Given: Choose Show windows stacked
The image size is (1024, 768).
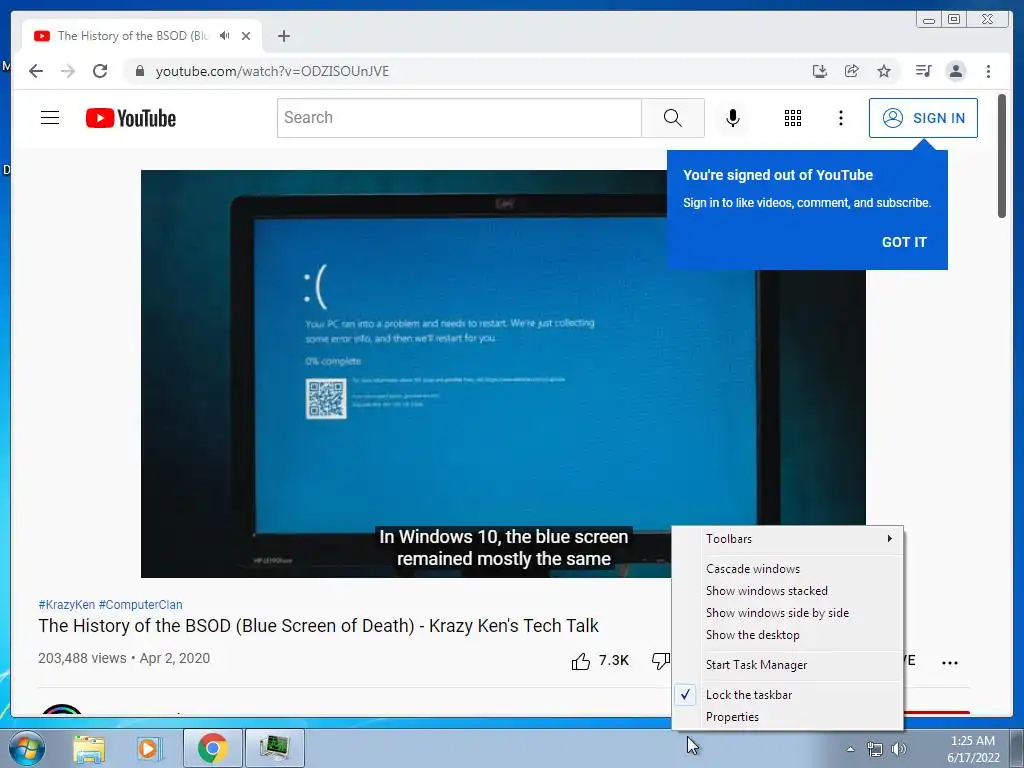Looking at the screenshot, I should [788, 591].
